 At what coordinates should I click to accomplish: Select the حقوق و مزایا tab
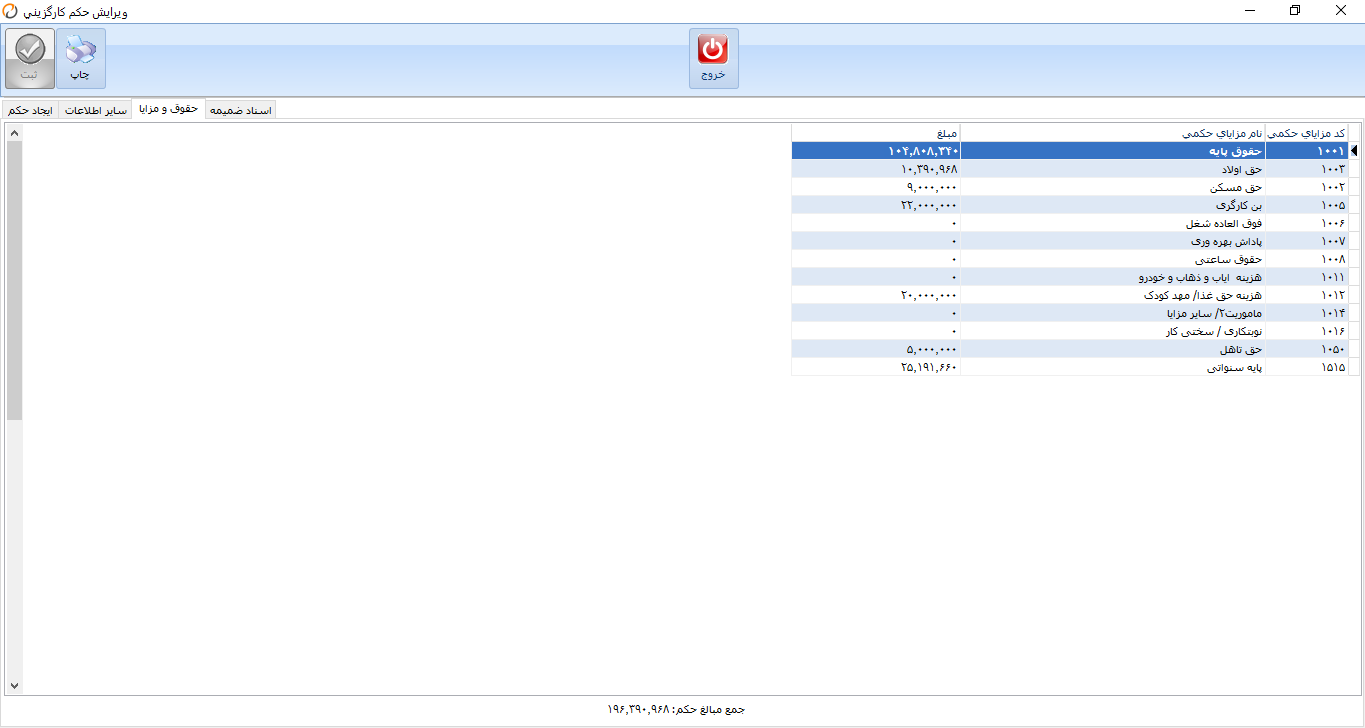click(169, 109)
